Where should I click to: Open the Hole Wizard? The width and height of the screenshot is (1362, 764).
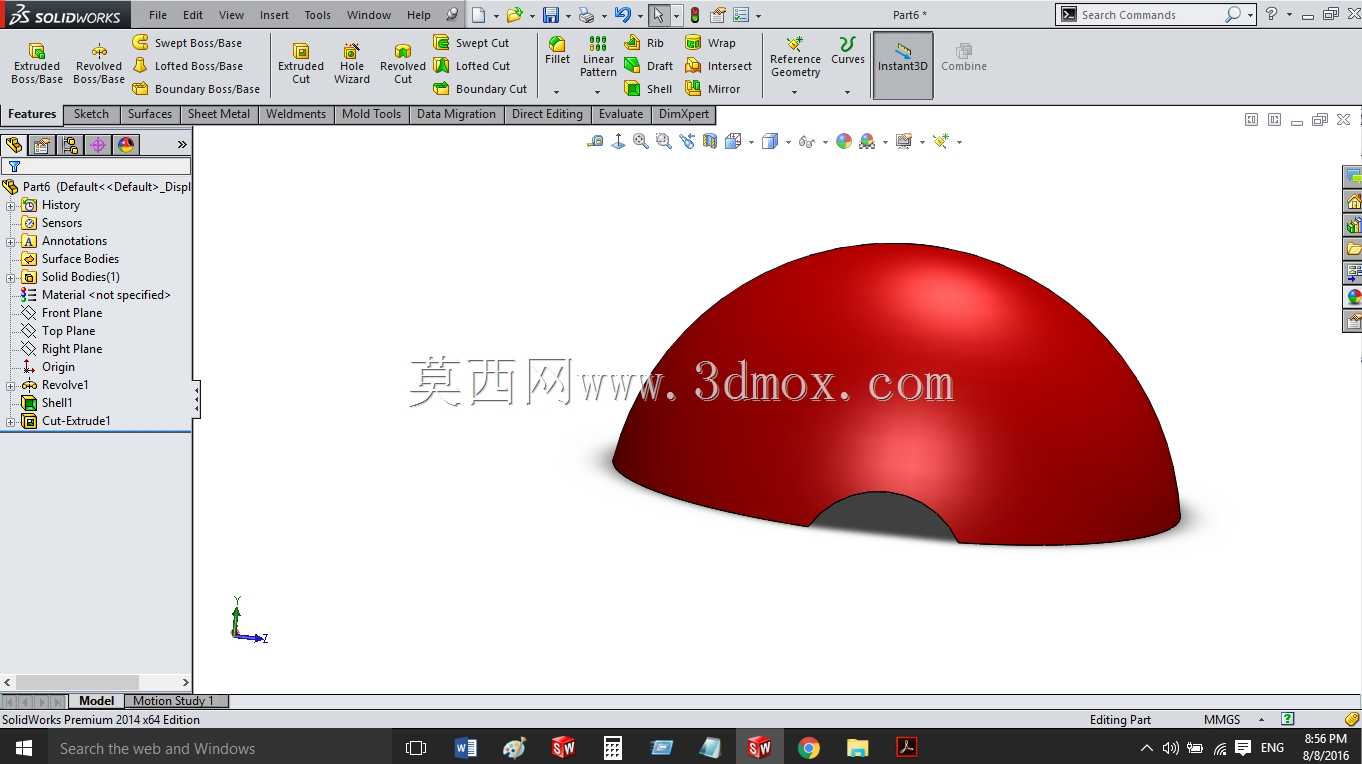[352, 64]
